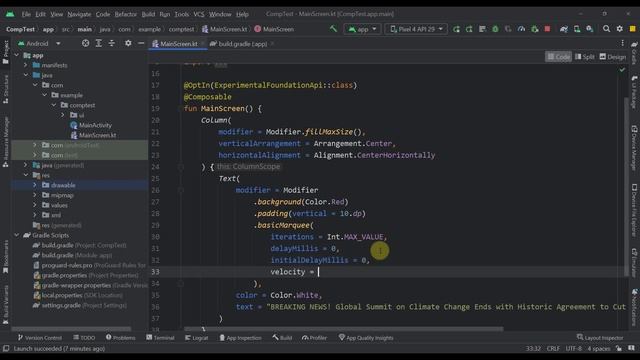Open the VCS menu
Image resolution: width=640 pixels, height=360 pixels.
[199, 14]
